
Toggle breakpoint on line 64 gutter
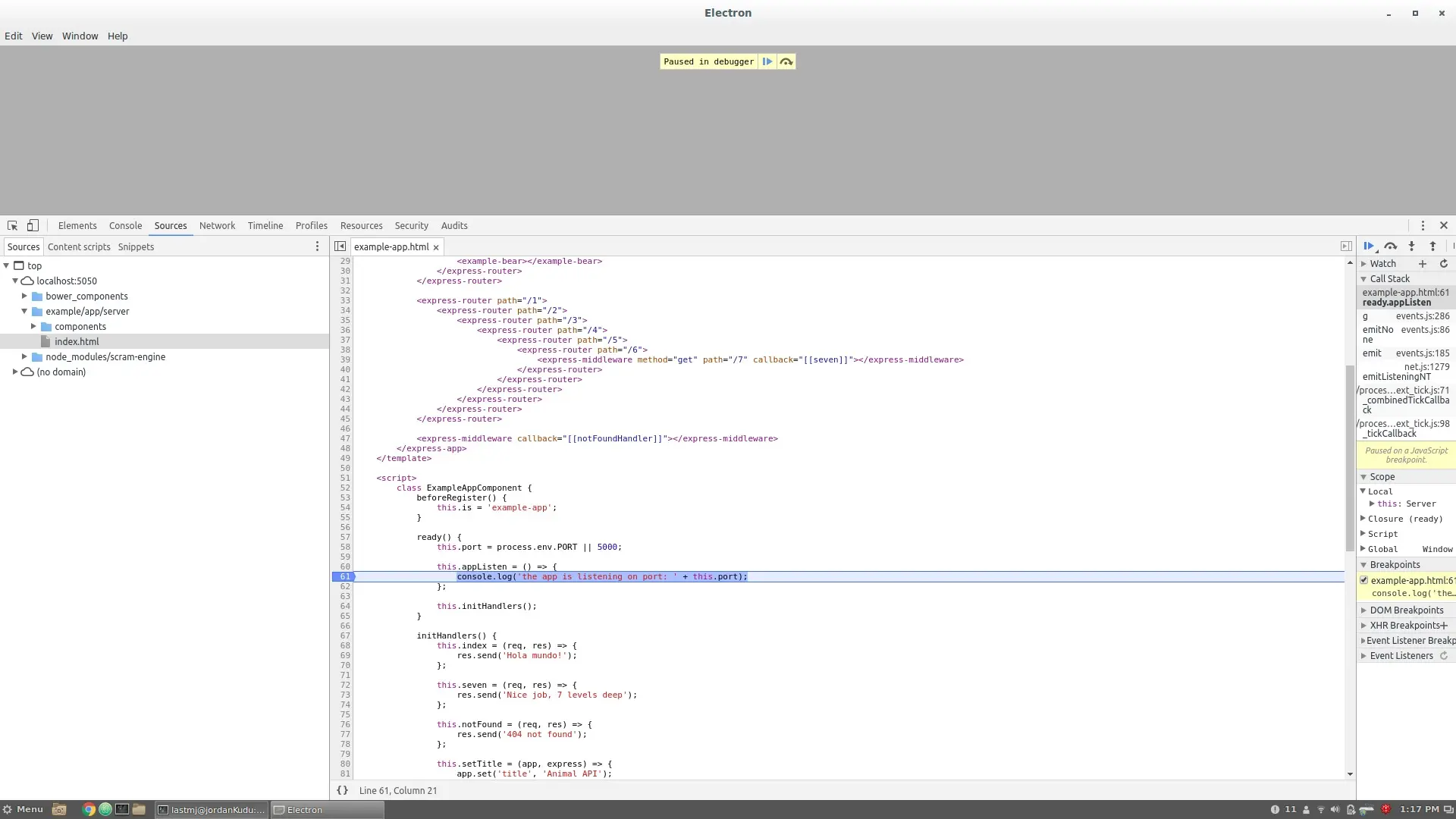[345, 606]
